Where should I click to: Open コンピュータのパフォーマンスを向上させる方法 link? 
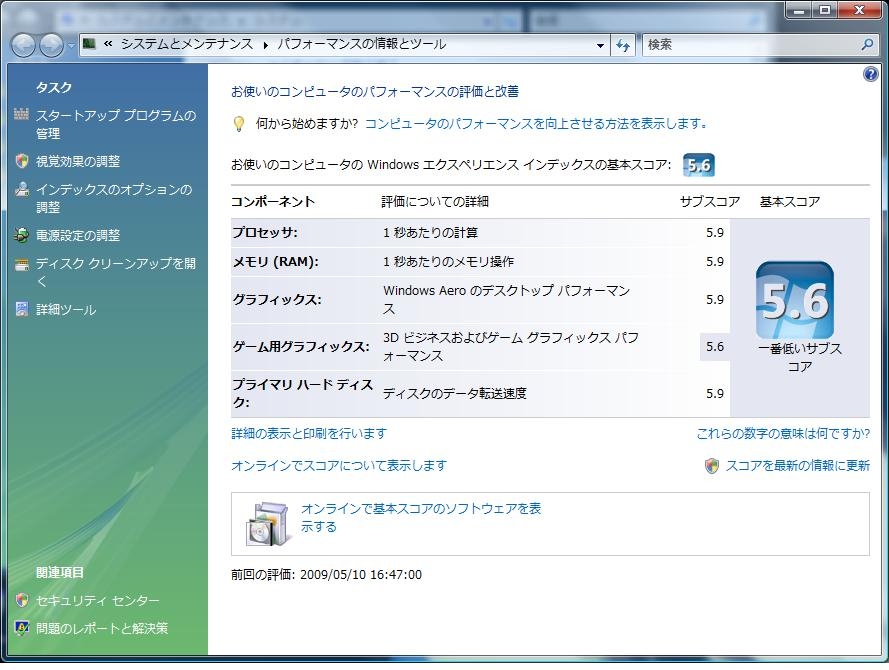pos(536,124)
